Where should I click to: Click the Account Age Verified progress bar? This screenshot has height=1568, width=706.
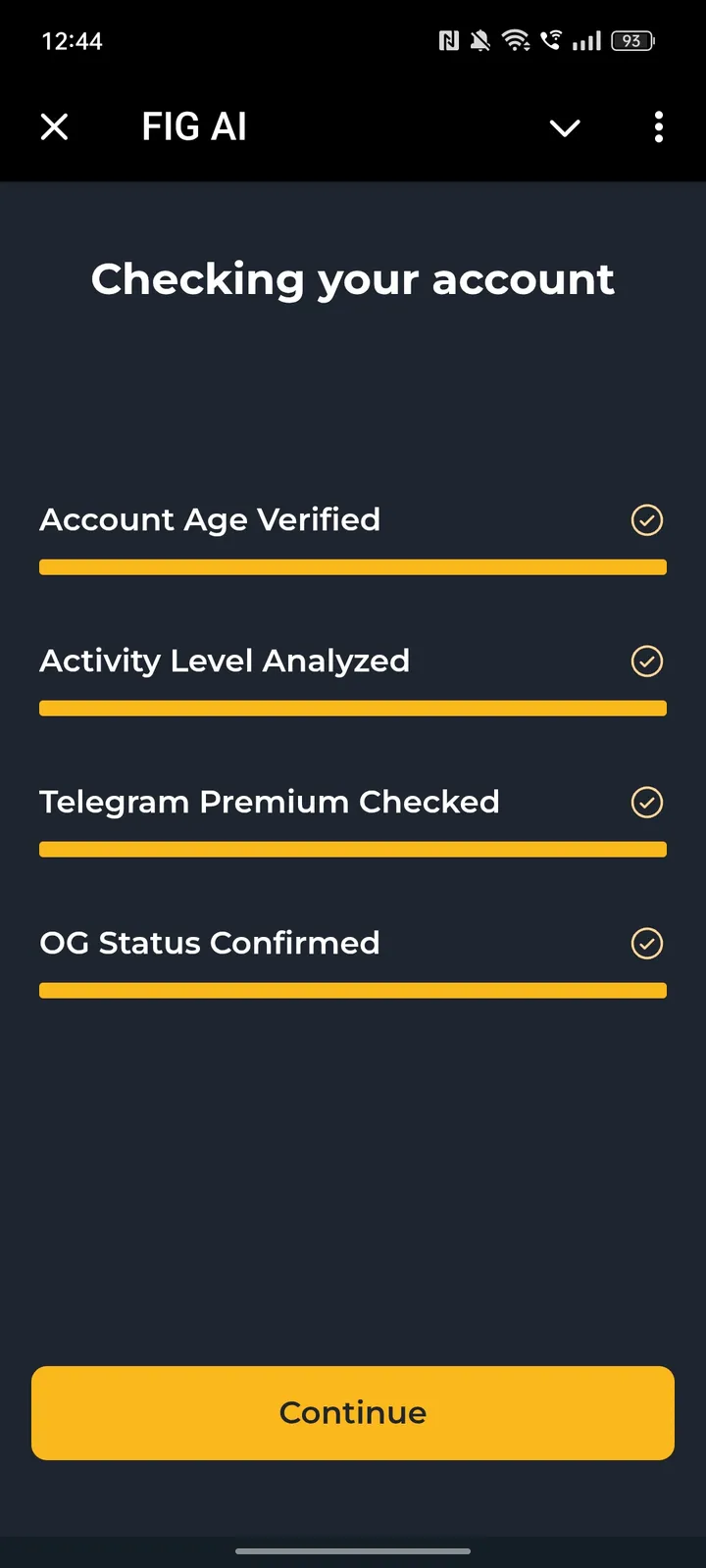click(353, 567)
